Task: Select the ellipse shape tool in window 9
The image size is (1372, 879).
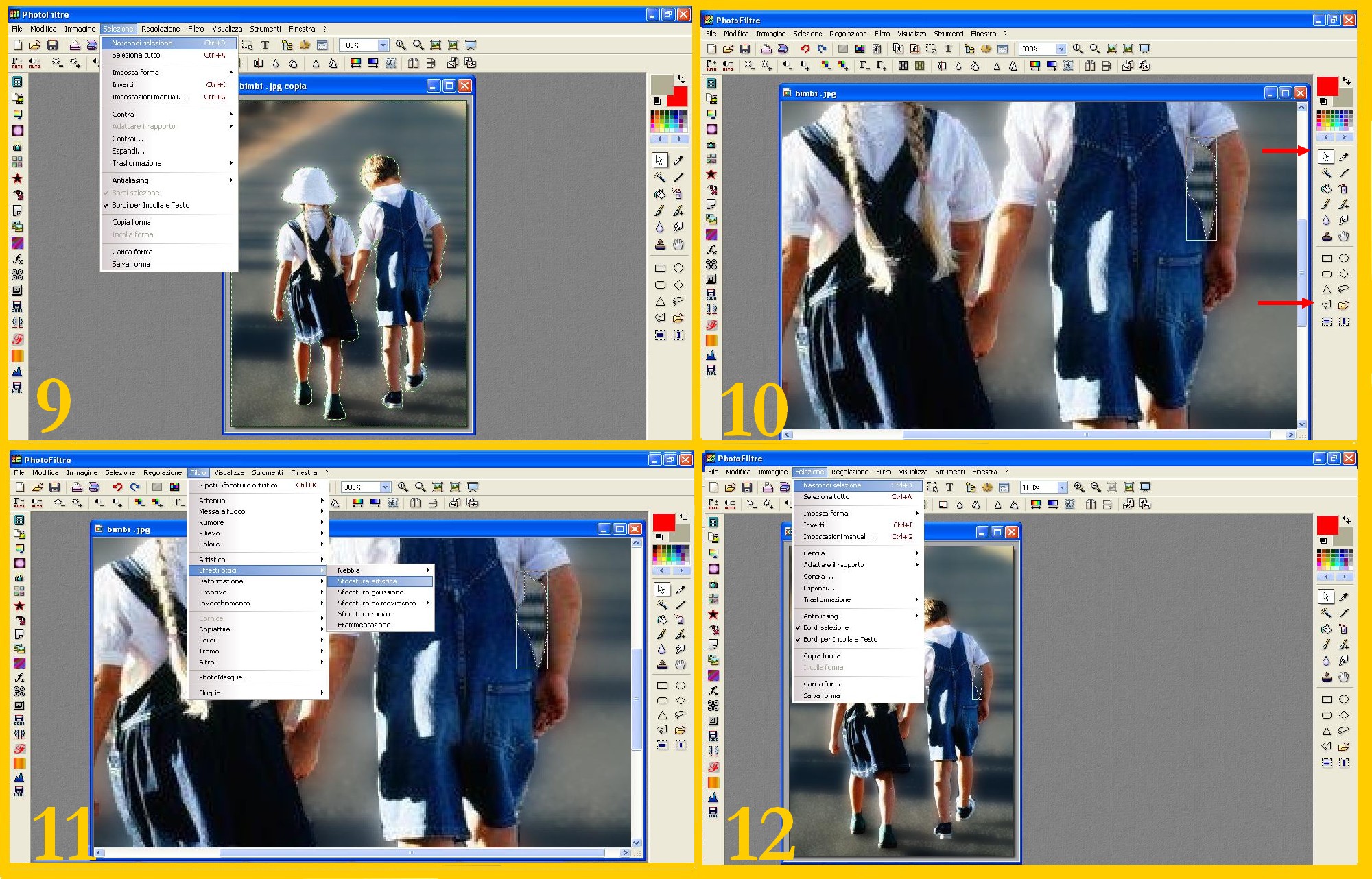Action: [x=678, y=268]
